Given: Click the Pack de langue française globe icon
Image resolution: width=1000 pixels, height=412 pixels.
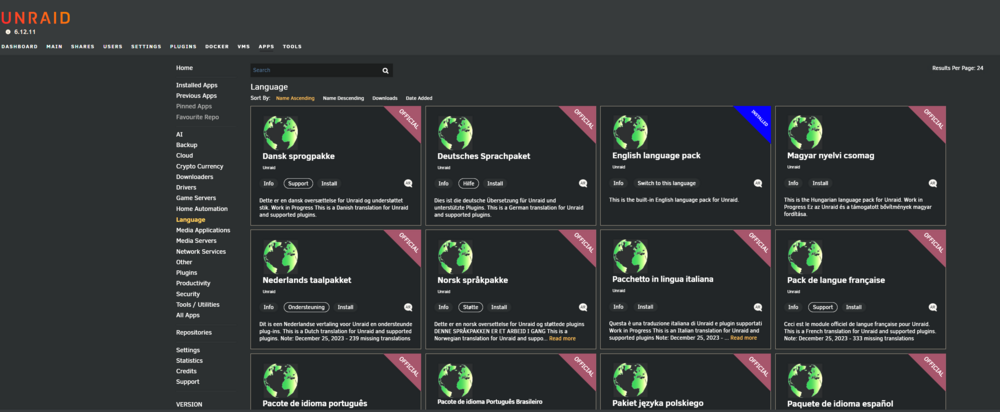Looking at the screenshot, I should point(805,257).
